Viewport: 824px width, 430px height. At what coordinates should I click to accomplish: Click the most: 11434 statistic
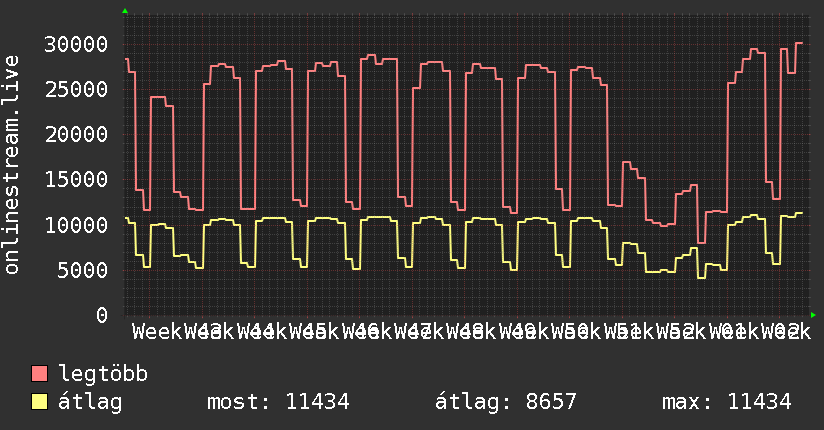[x=278, y=402]
